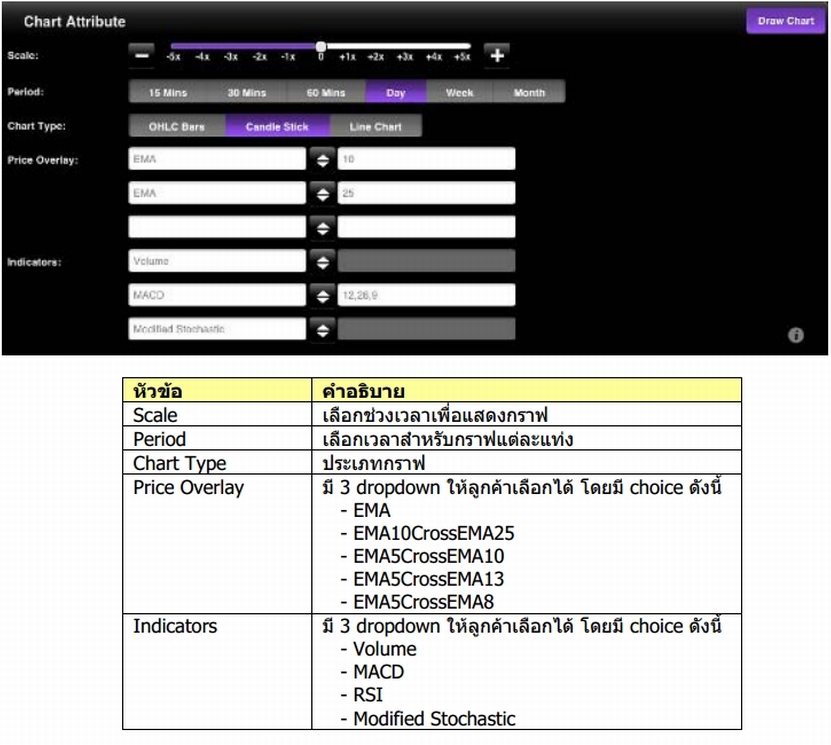831x745 pixels.
Task: Select the Month period
Action: 530,91
